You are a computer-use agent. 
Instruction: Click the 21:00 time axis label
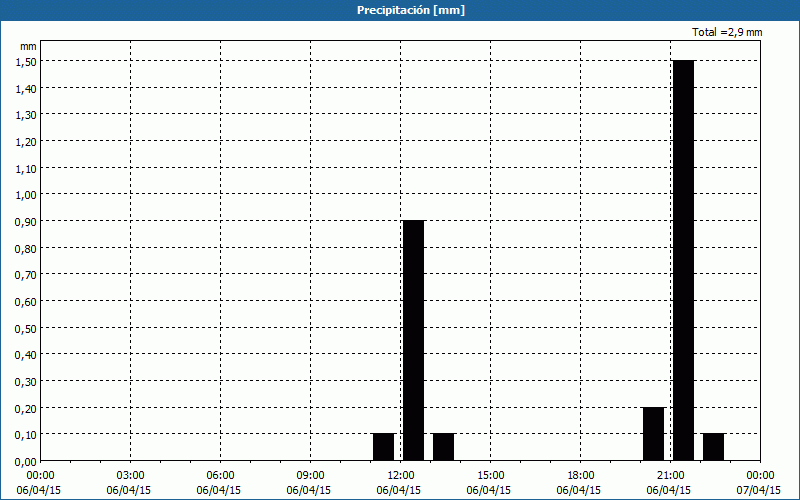(670, 476)
